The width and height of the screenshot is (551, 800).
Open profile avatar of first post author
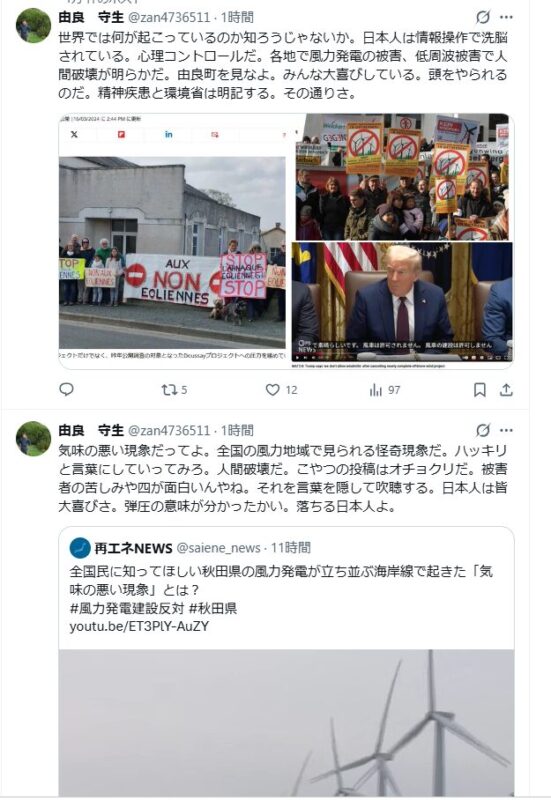click(x=34, y=26)
